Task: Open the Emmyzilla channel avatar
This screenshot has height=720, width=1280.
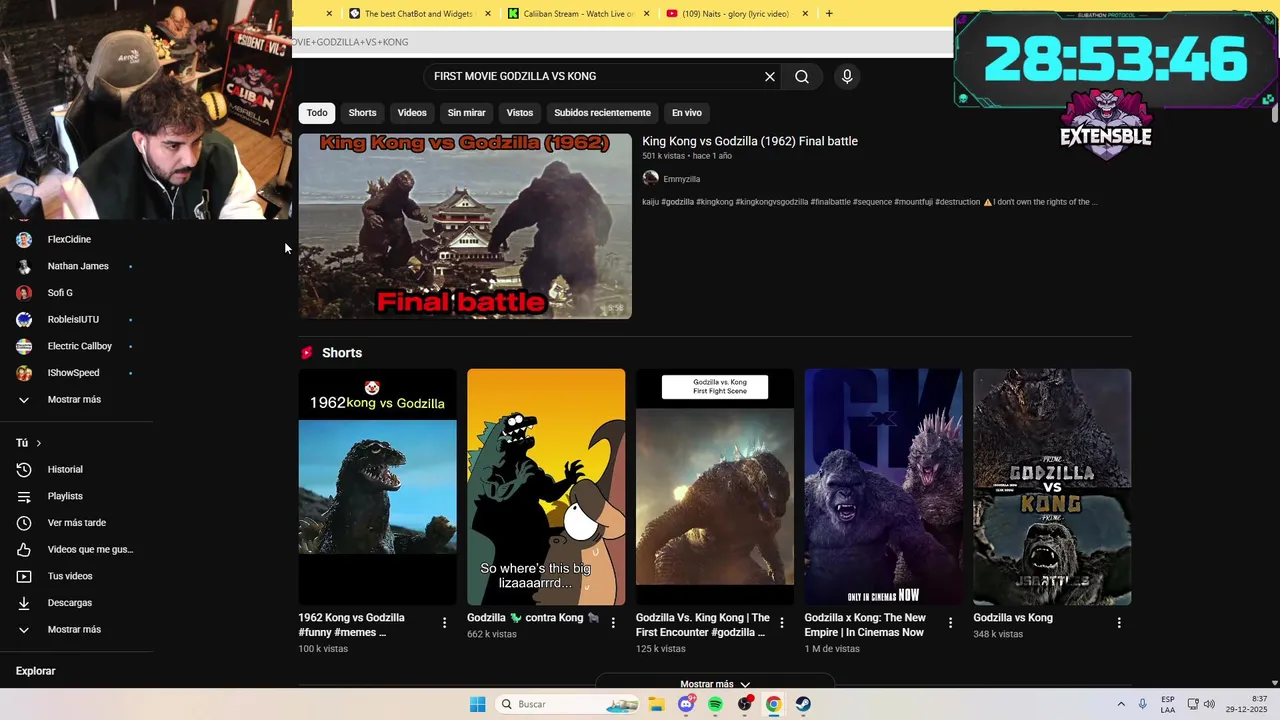Action: [650, 178]
